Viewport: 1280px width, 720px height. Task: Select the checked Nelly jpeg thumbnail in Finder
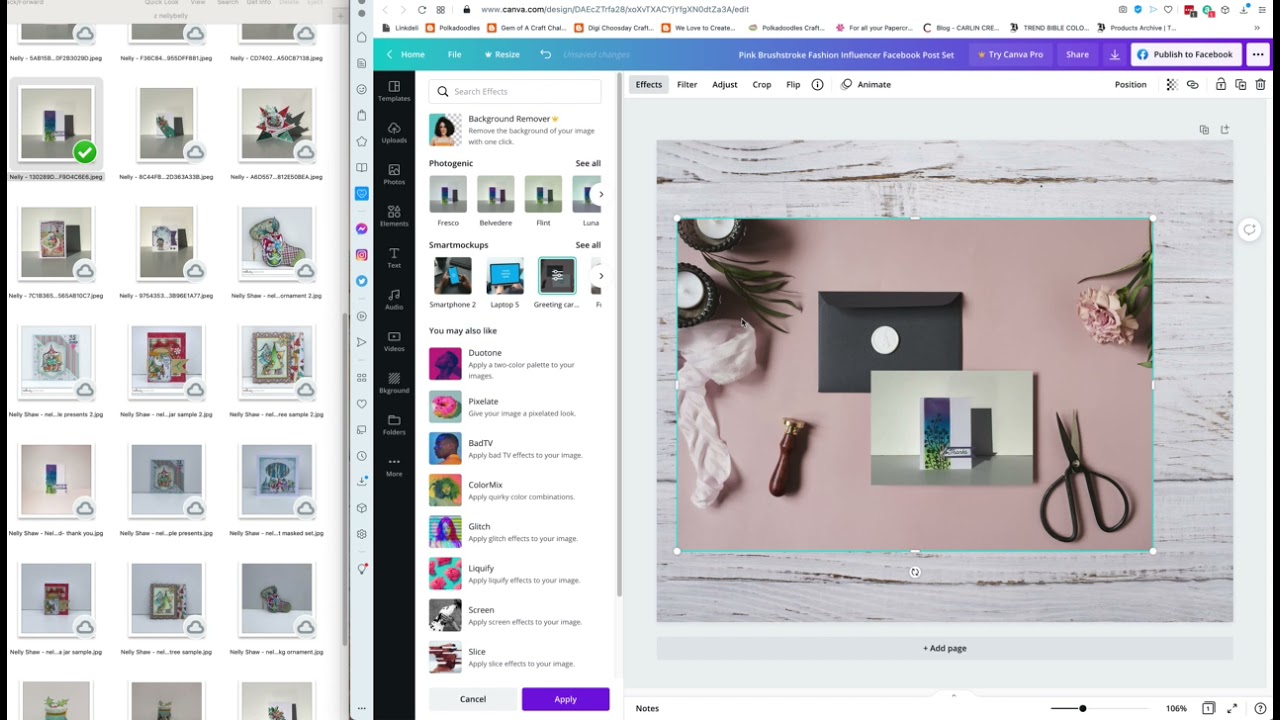[x=56, y=124]
